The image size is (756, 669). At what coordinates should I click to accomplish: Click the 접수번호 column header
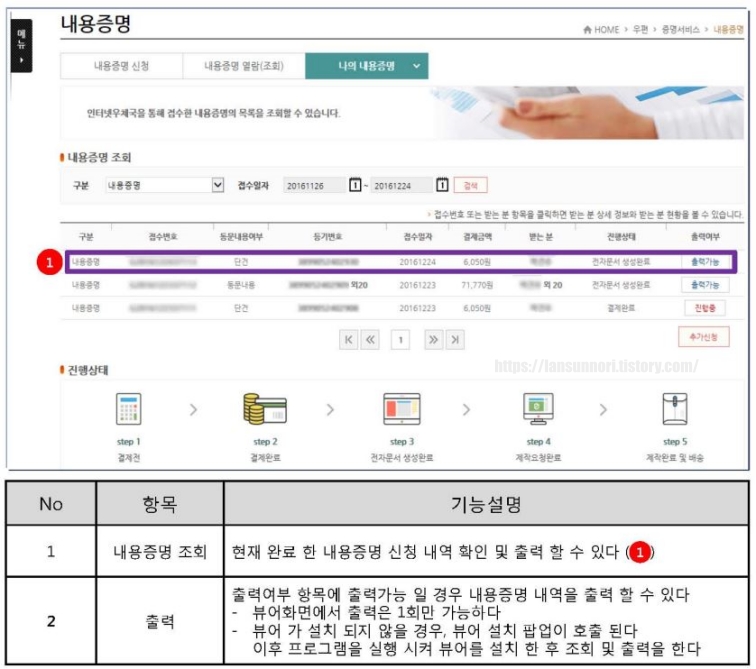coord(162,237)
